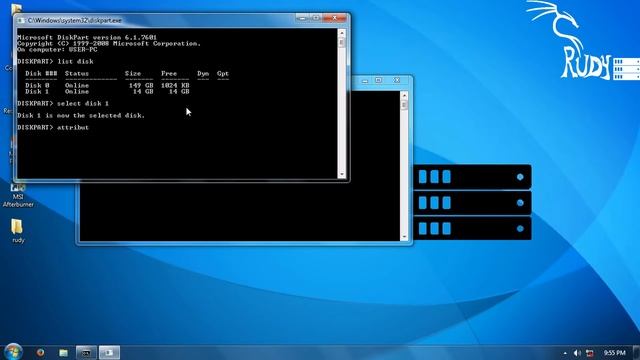Click the '149 GB' size value
The image size is (640, 360).
(x=141, y=85)
